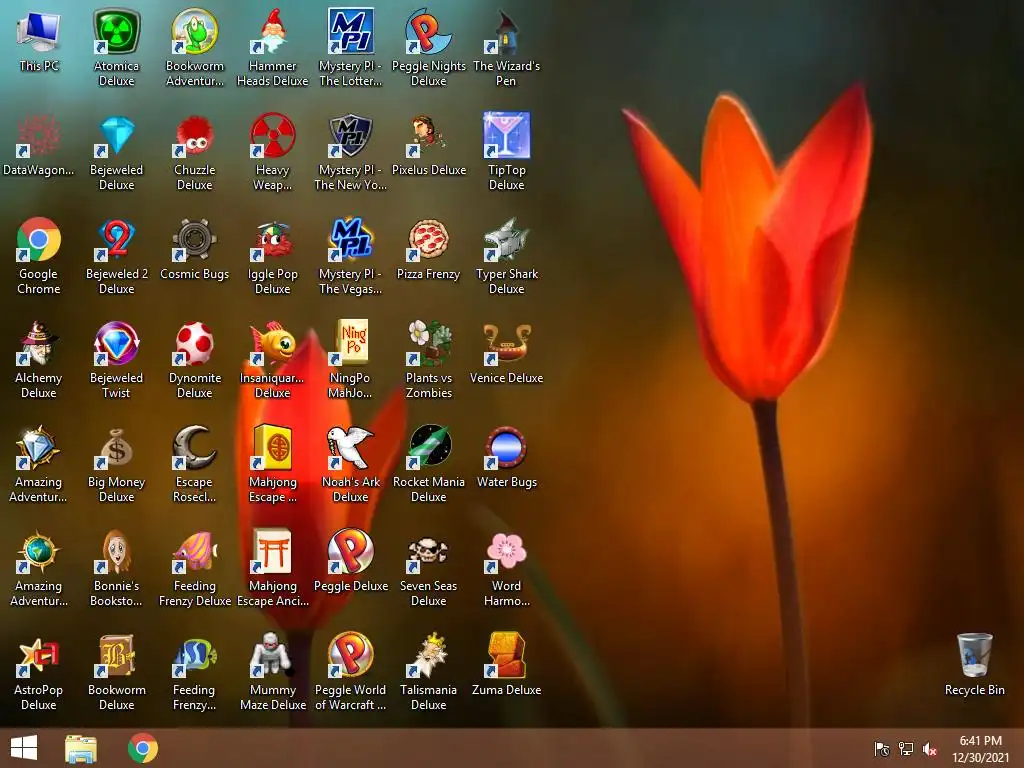Select the Water Bugs icon

pos(506,447)
